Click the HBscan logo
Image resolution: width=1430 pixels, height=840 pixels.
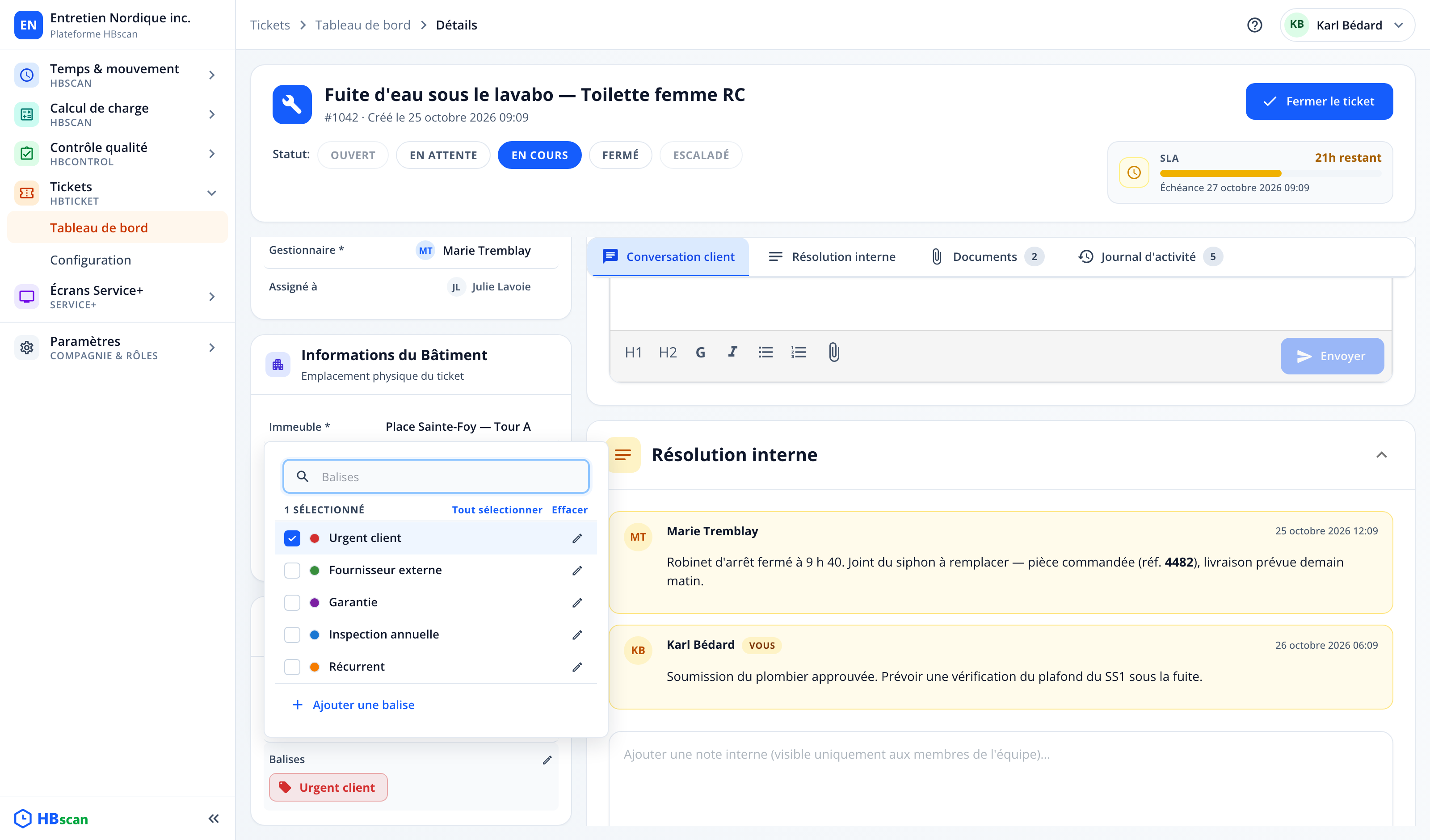pos(51,819)
